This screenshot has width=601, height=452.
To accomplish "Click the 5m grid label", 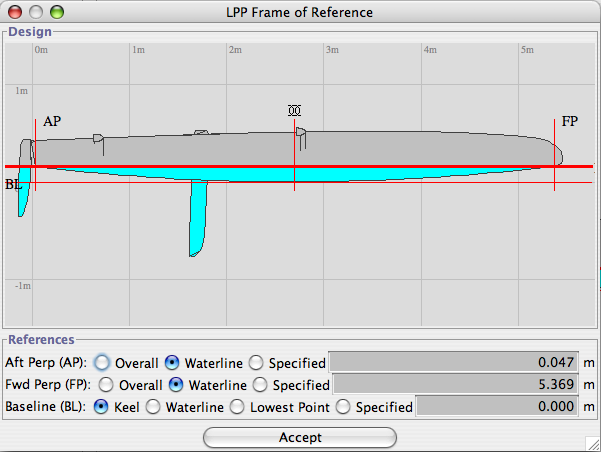I will tap(527, 50).
